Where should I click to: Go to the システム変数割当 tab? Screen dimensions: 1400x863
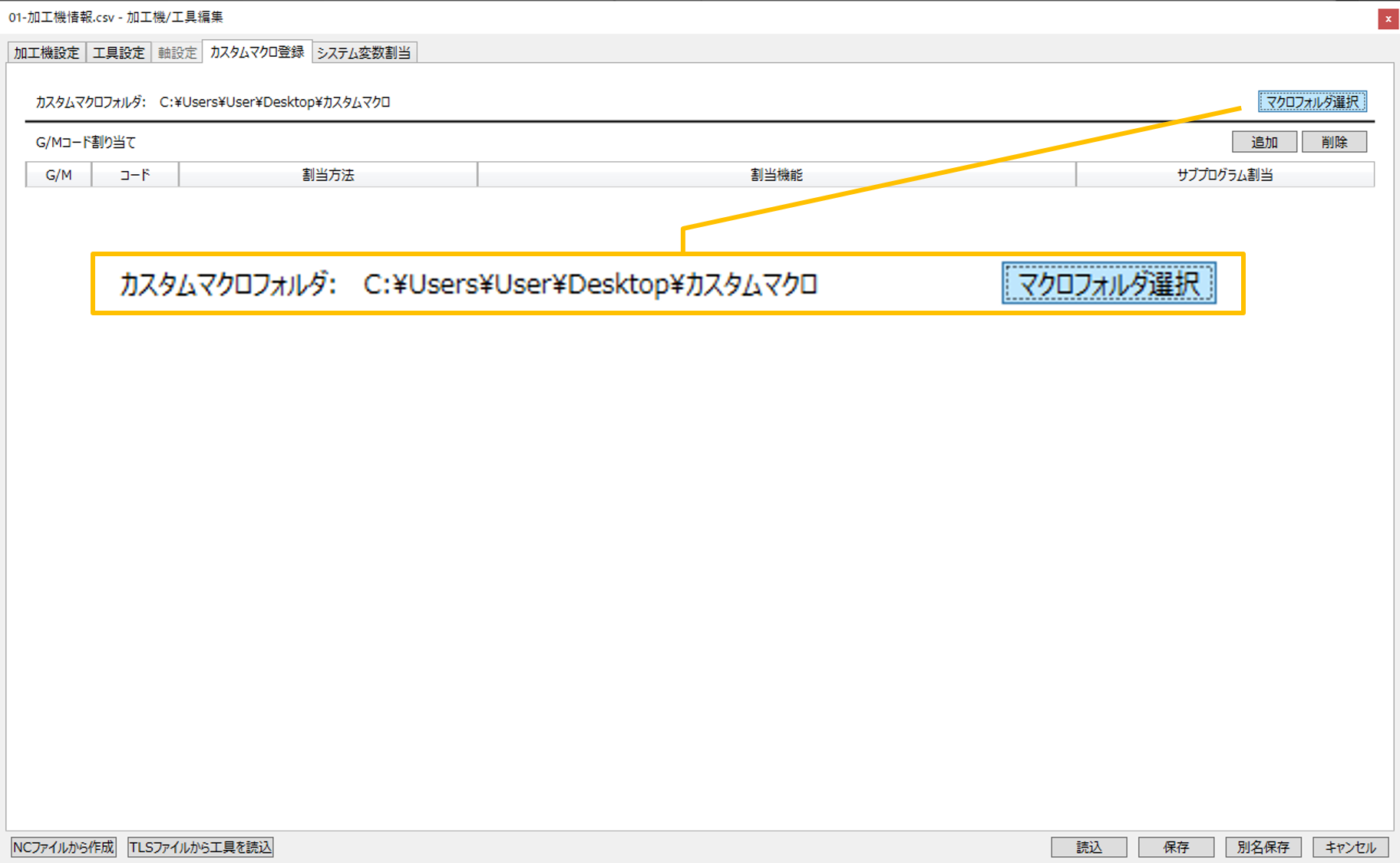(364, 52)
